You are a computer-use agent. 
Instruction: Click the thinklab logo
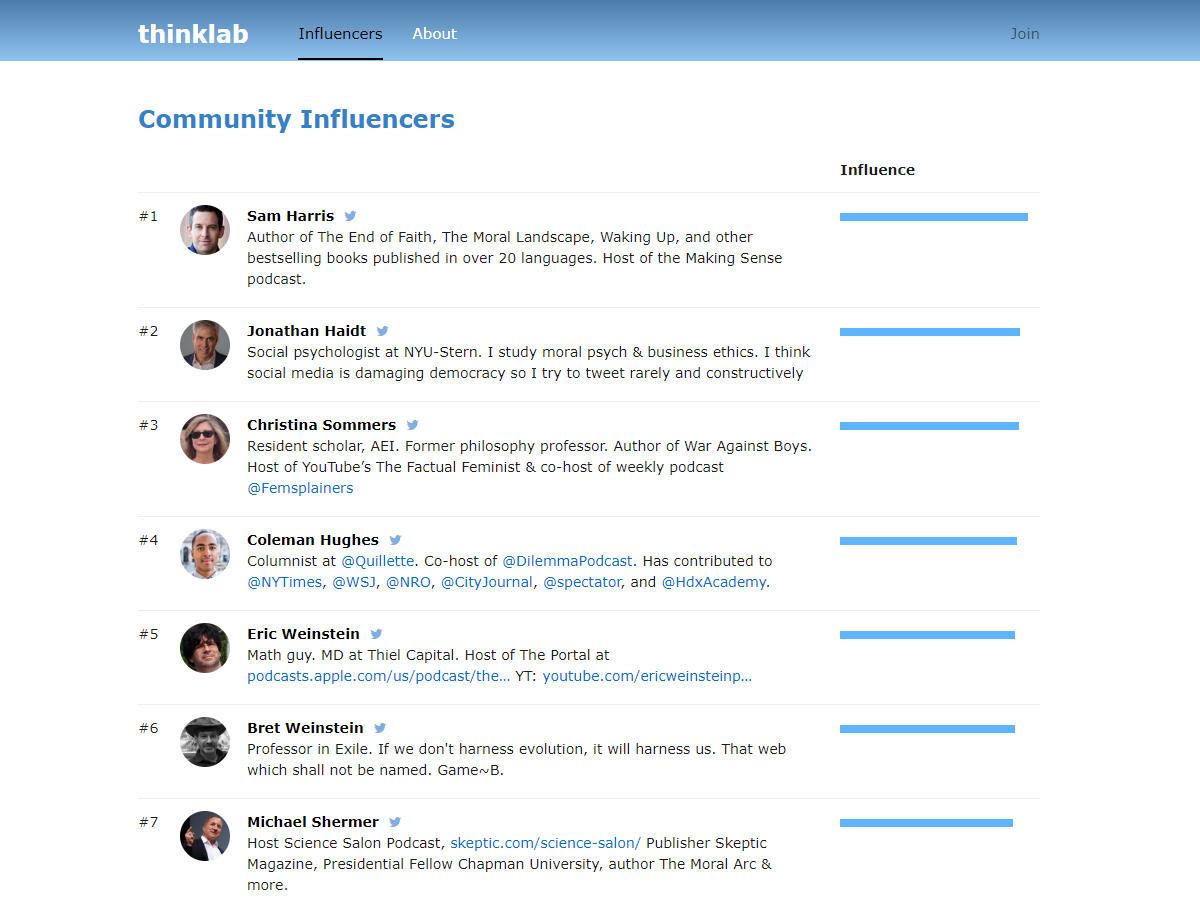point(193,33)
